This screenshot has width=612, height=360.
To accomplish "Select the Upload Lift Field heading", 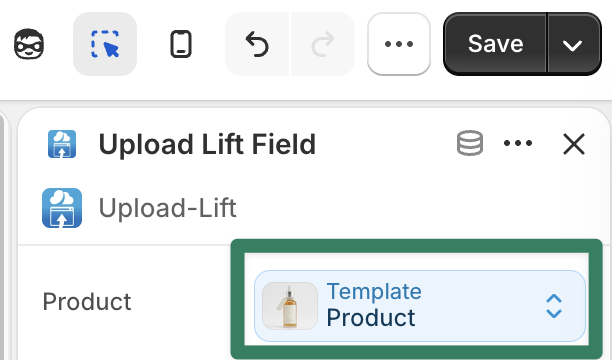I will click(x=207, y=144).
